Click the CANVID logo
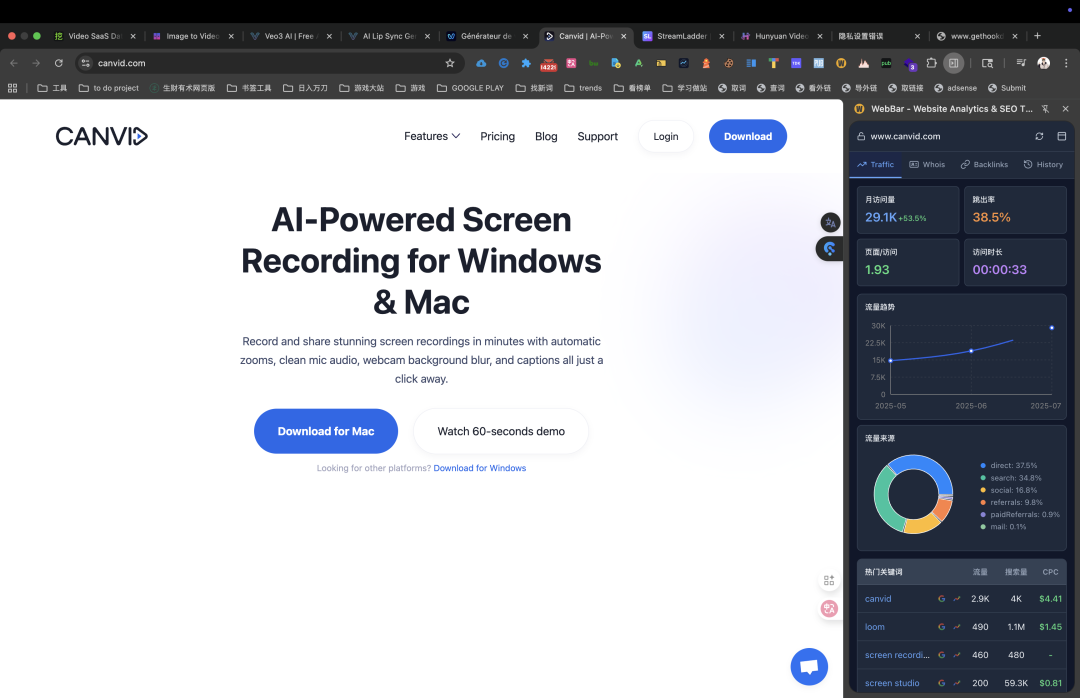 pos(101,136)
